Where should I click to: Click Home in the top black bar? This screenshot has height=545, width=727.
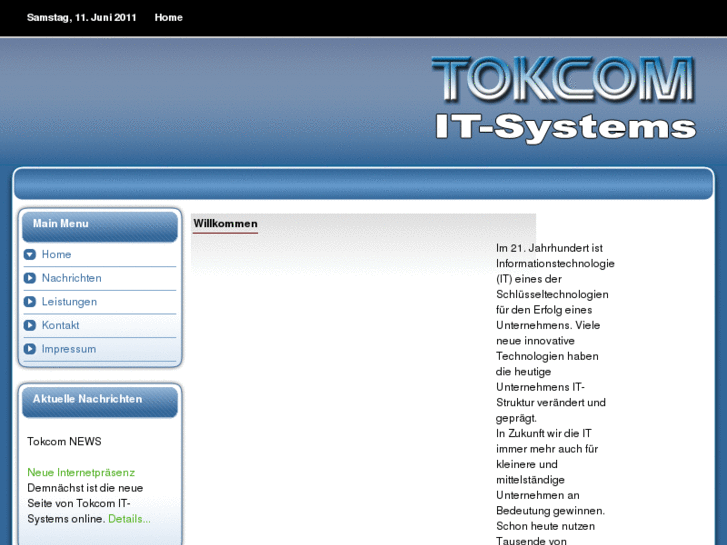168,18
